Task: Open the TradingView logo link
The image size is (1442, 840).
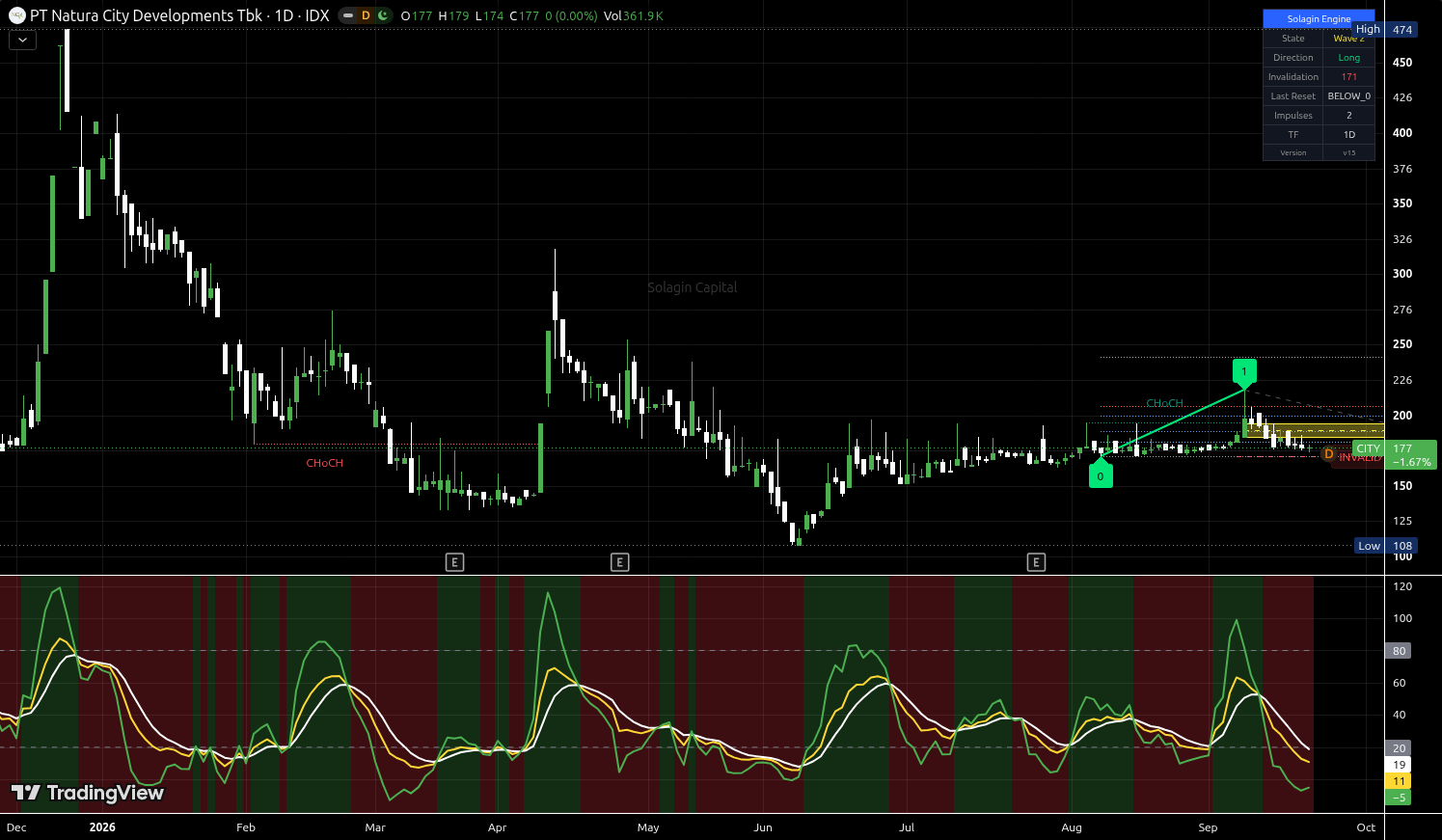Action: pyautogui.click(x=87, y=793)
